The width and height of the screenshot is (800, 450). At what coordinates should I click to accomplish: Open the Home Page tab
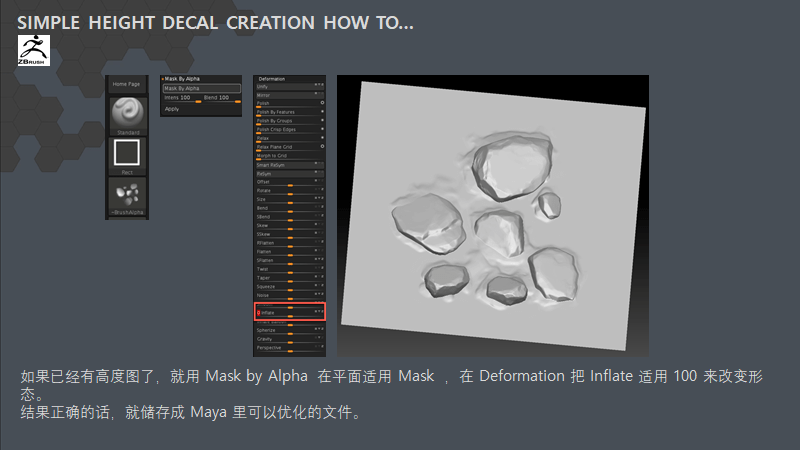click(127, 84)
